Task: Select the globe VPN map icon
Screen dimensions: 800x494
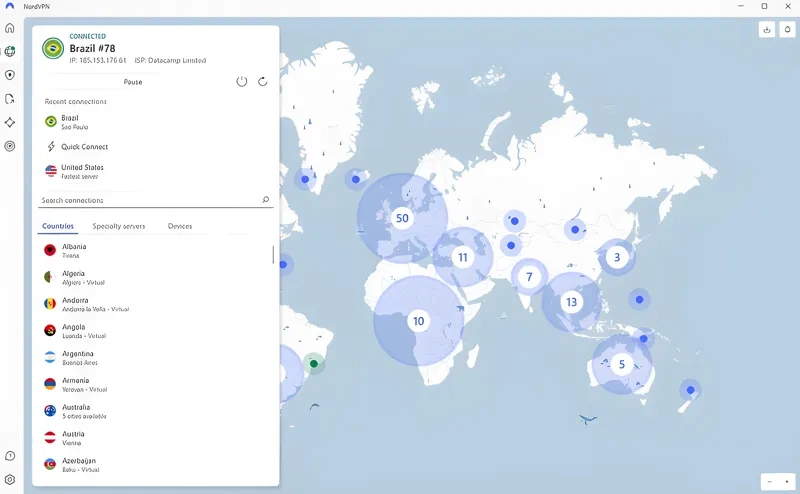Action: point(10,51)
